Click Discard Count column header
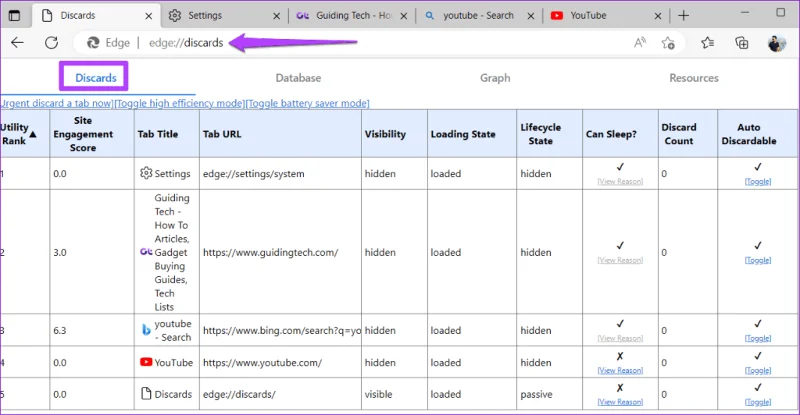Image resolution: width=800 pixels, height=415 pixels. [x=688, y=134]
